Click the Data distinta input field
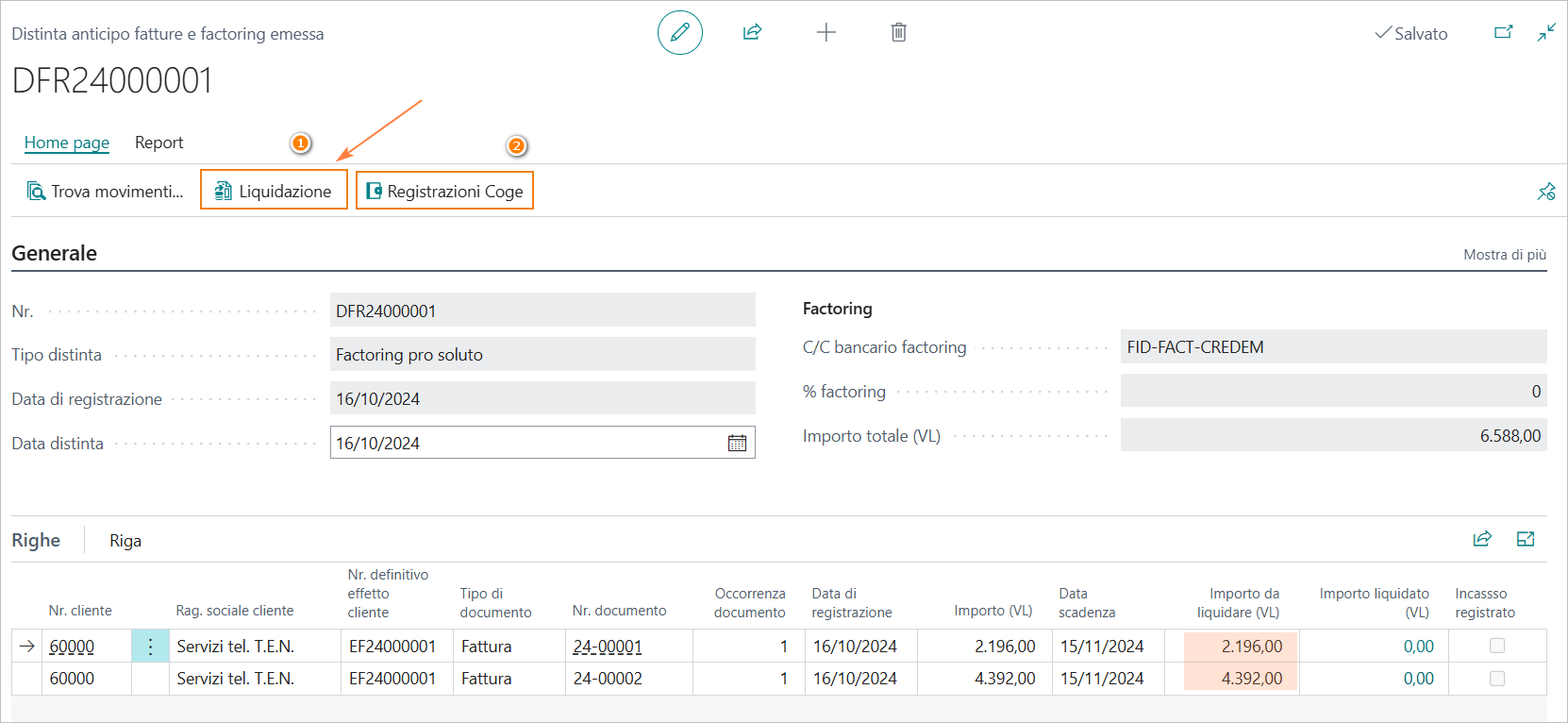Screen dimensions: 1568x723 coord(524,443)
